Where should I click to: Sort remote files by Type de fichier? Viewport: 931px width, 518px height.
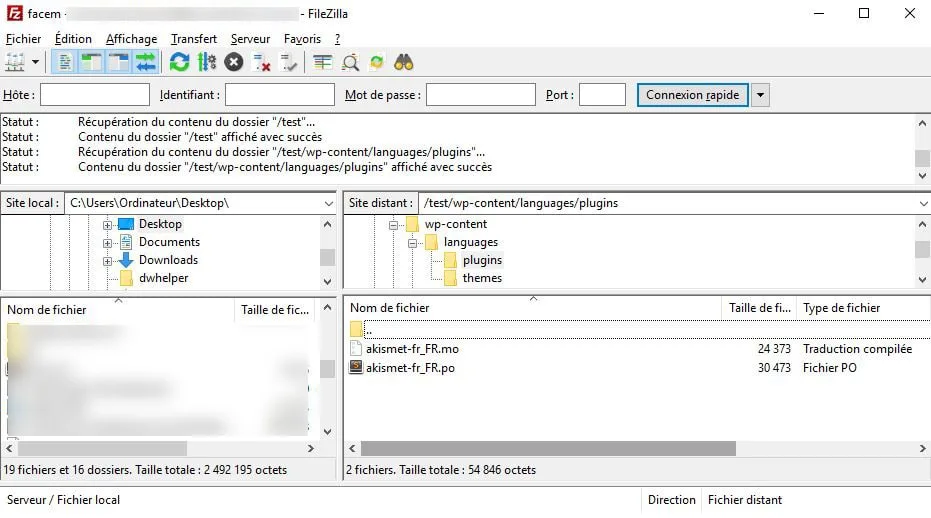coord(863,308)
